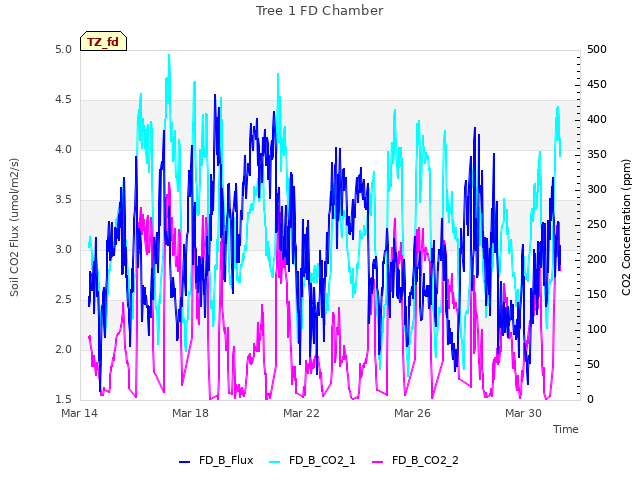The image size is (640, 480).
Task: Click the magenta FD_B_CO2_2 legend swatch
Action: pyautogui.click(x=378, y=462)
